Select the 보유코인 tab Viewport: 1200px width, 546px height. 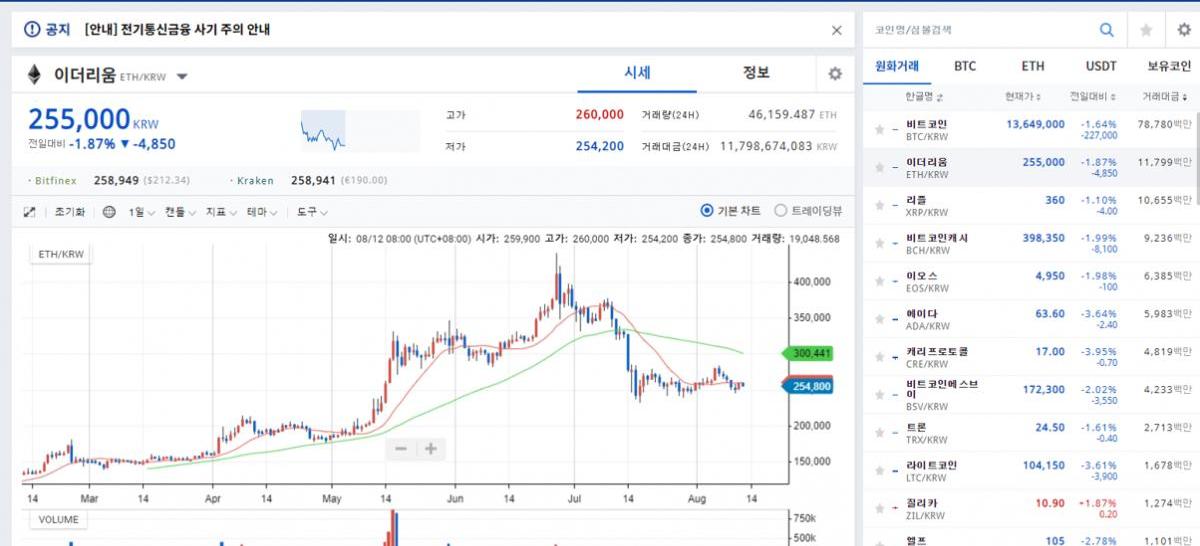point(1169,66)
